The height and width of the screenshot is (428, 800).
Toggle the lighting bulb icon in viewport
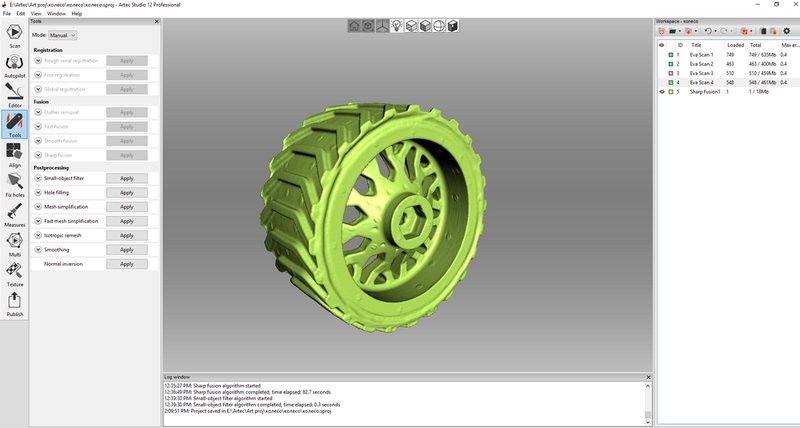click(x=396, y=26)
